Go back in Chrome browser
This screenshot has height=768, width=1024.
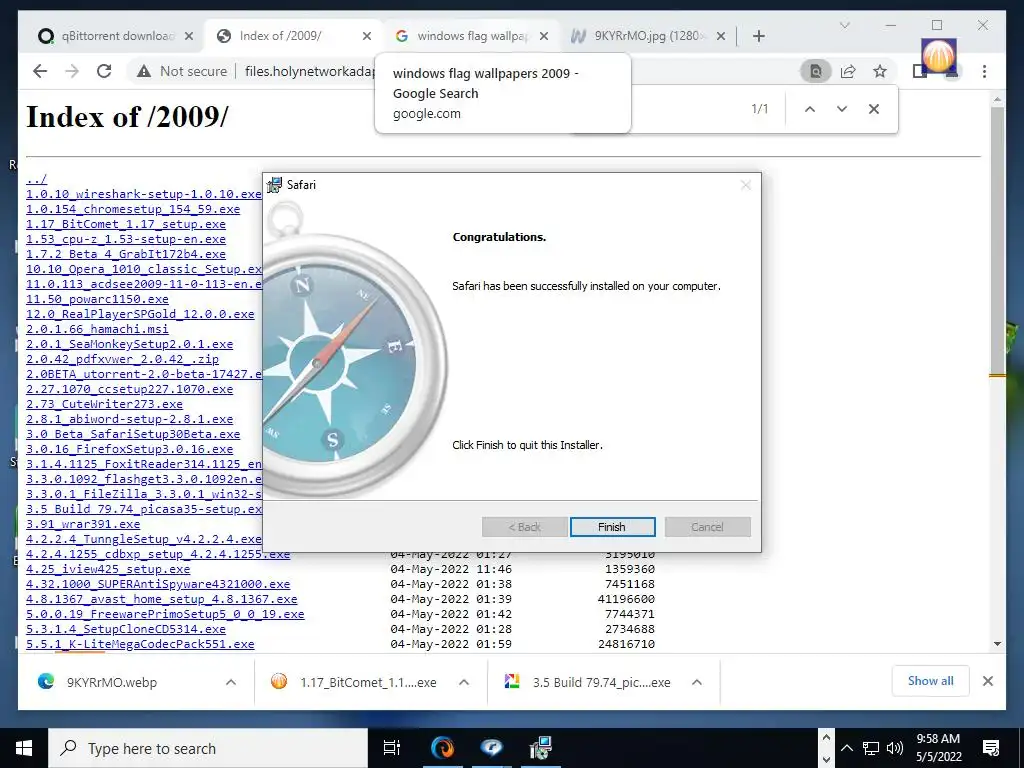tap(40, 71)
